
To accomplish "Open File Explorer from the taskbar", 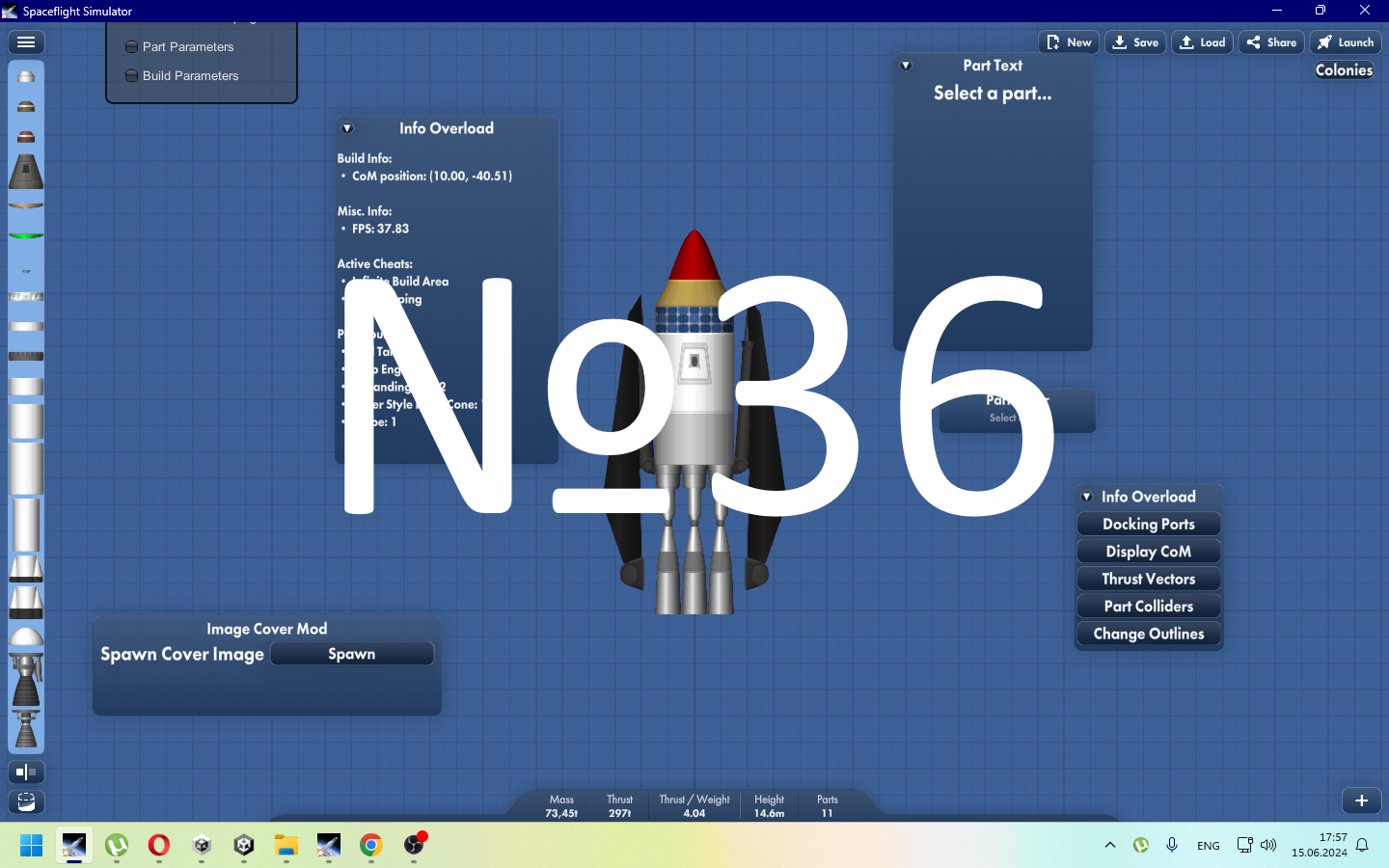I will 286,846.
